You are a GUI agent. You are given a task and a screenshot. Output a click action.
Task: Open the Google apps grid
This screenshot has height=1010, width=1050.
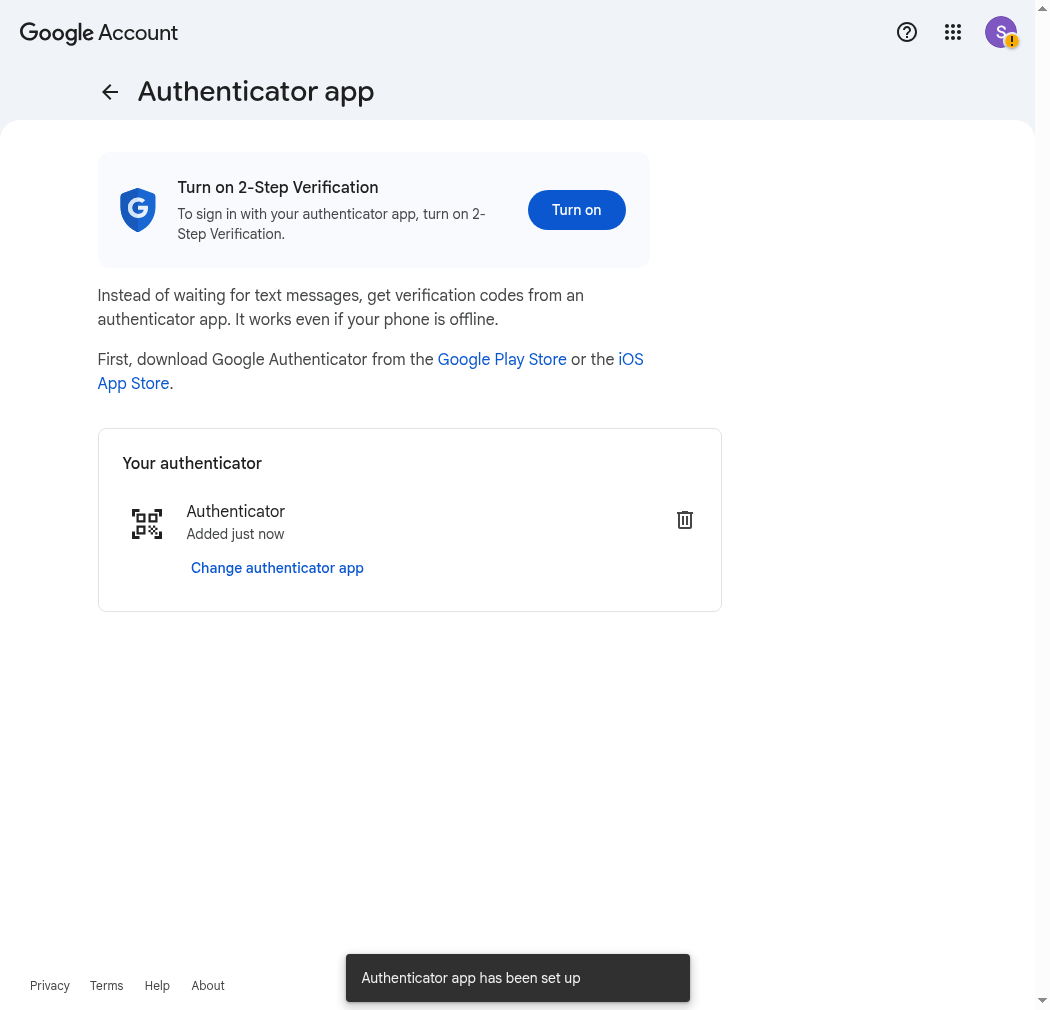pyautogui.click(x=953, y=32)
